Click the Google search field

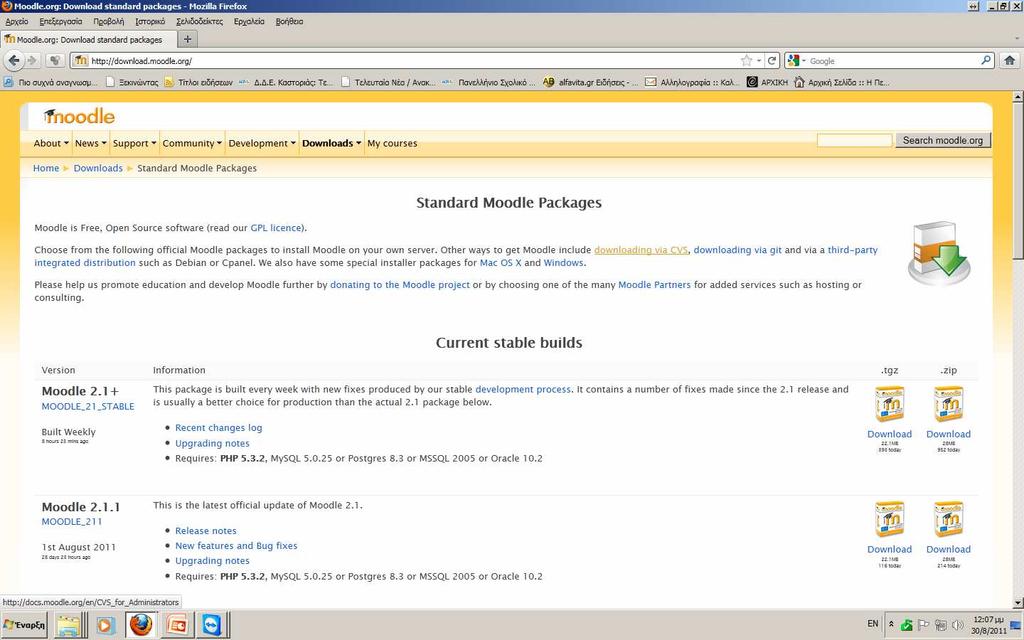click(x=892, y=61)
